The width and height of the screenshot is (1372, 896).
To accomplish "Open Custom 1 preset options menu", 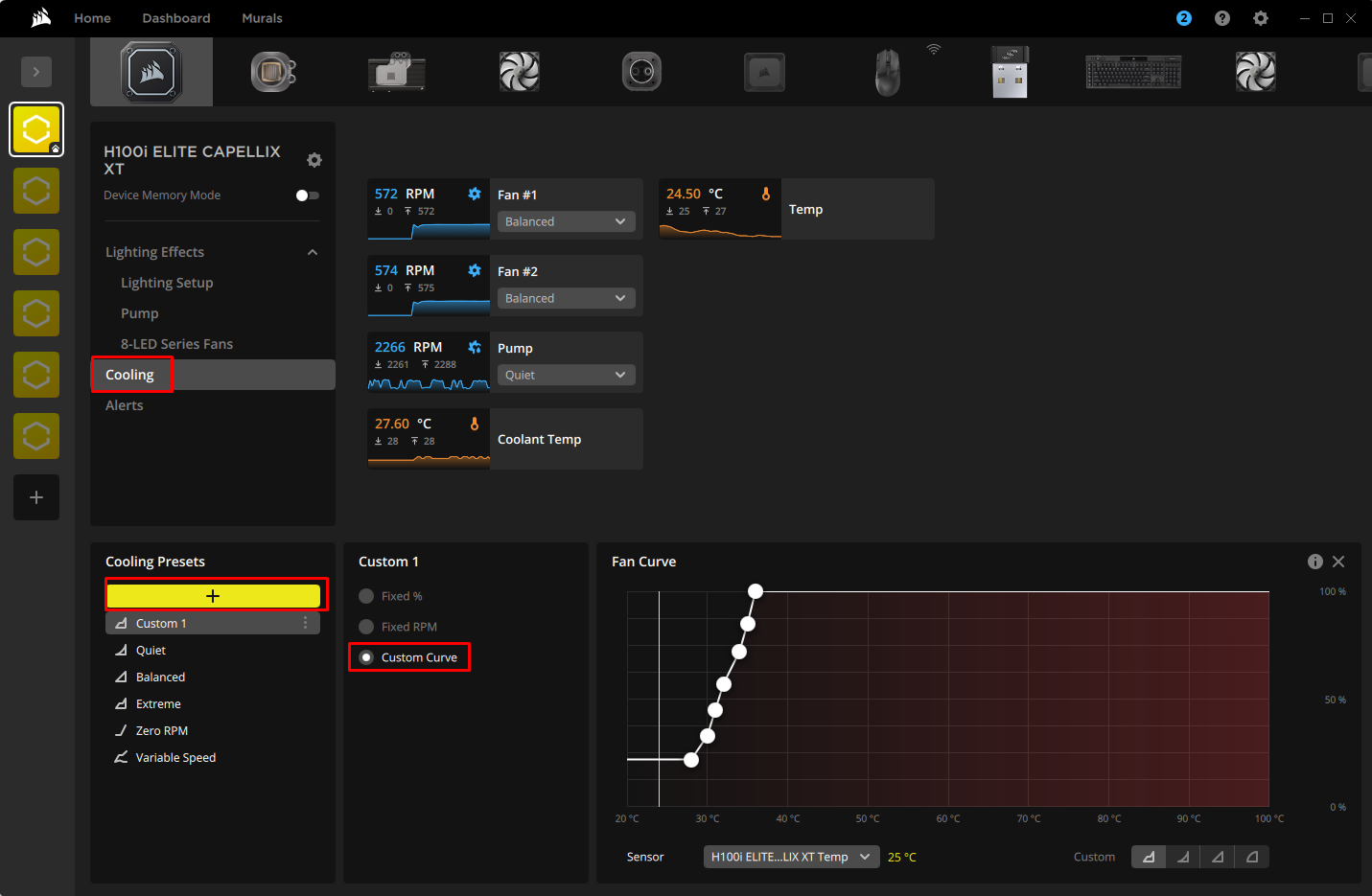I will [x=306, y=623].
